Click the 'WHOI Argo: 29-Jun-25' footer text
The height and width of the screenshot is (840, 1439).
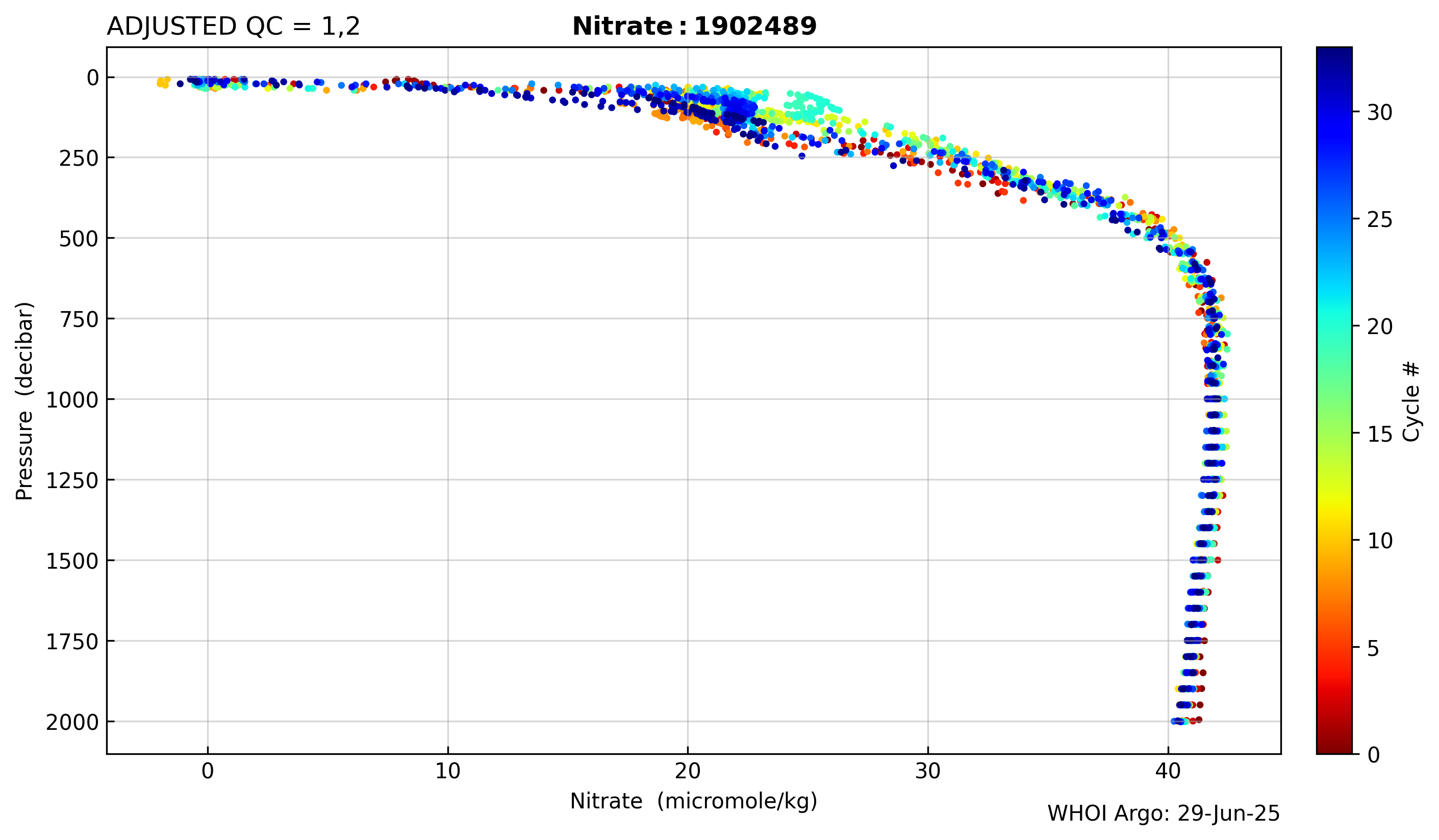point(1164,813)
